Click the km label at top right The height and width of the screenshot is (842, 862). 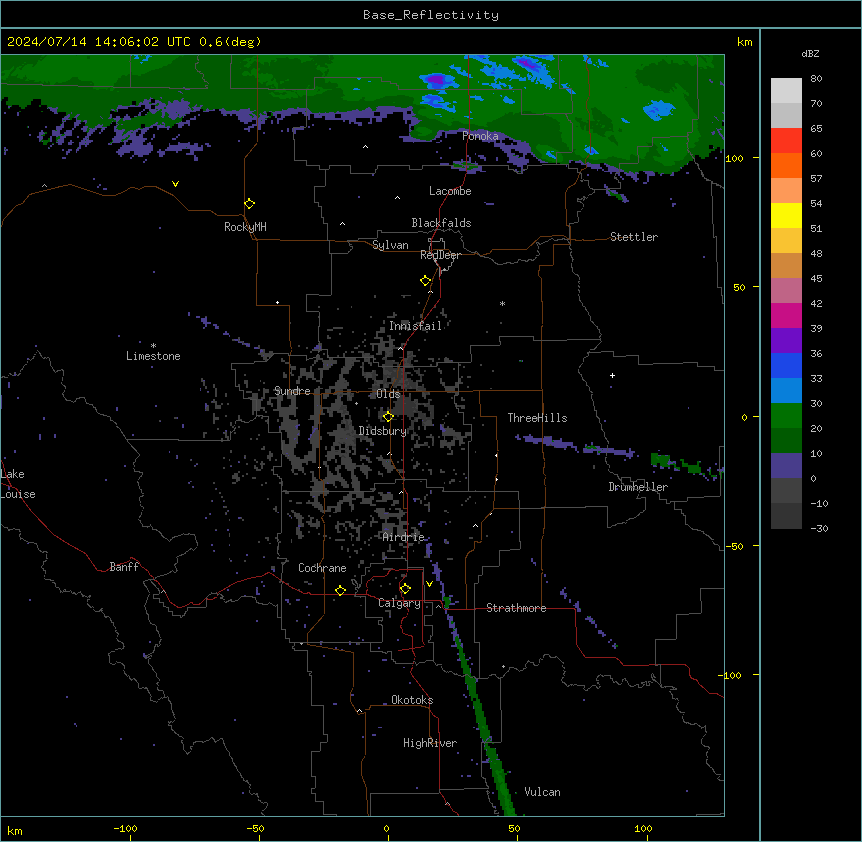[x=745, y=42]
